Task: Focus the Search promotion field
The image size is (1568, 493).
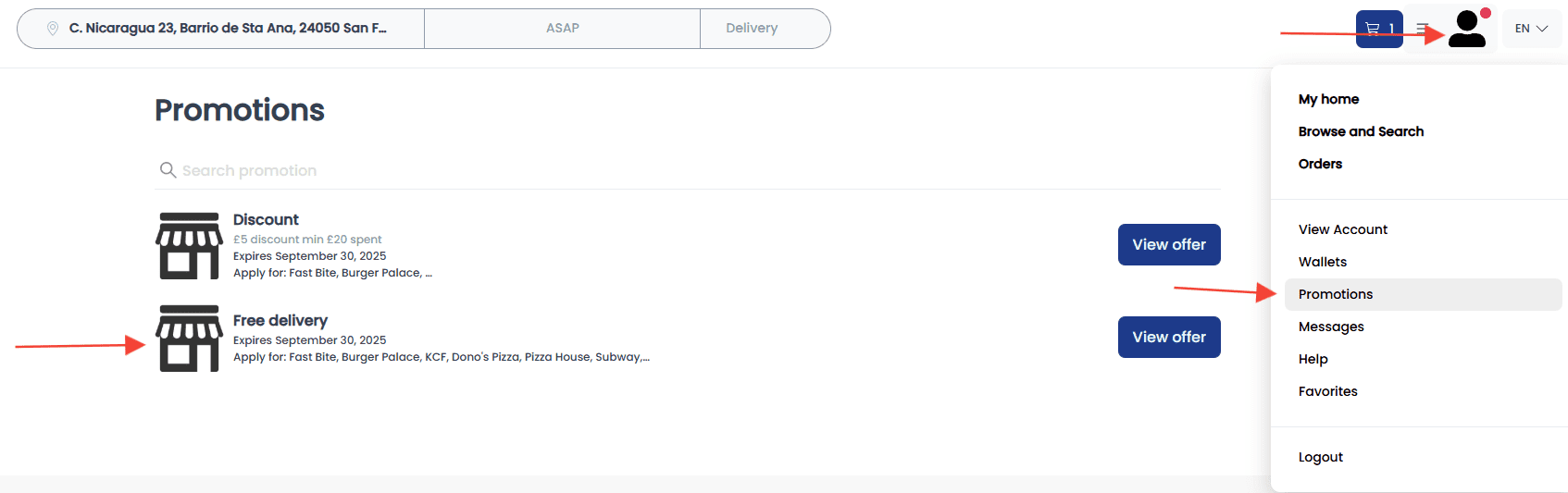Action: point(688,170)
